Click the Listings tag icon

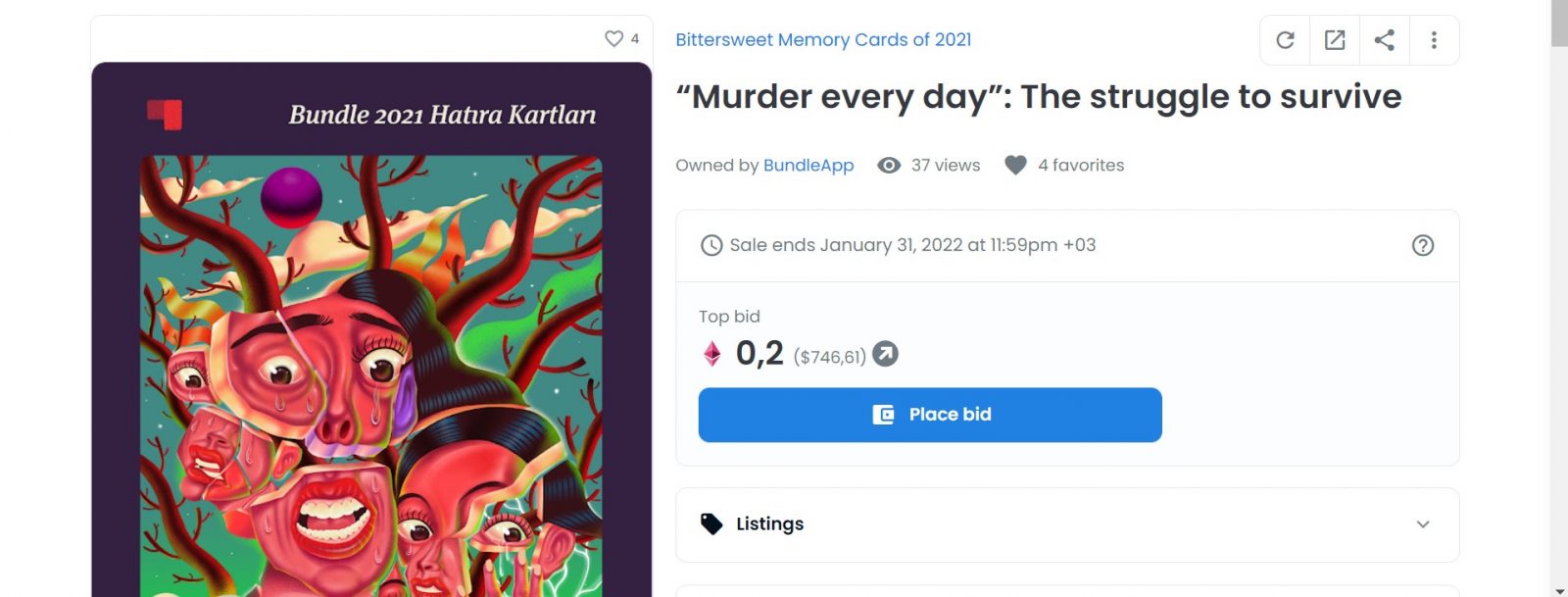pyautogui.click(x=711, y=524)
